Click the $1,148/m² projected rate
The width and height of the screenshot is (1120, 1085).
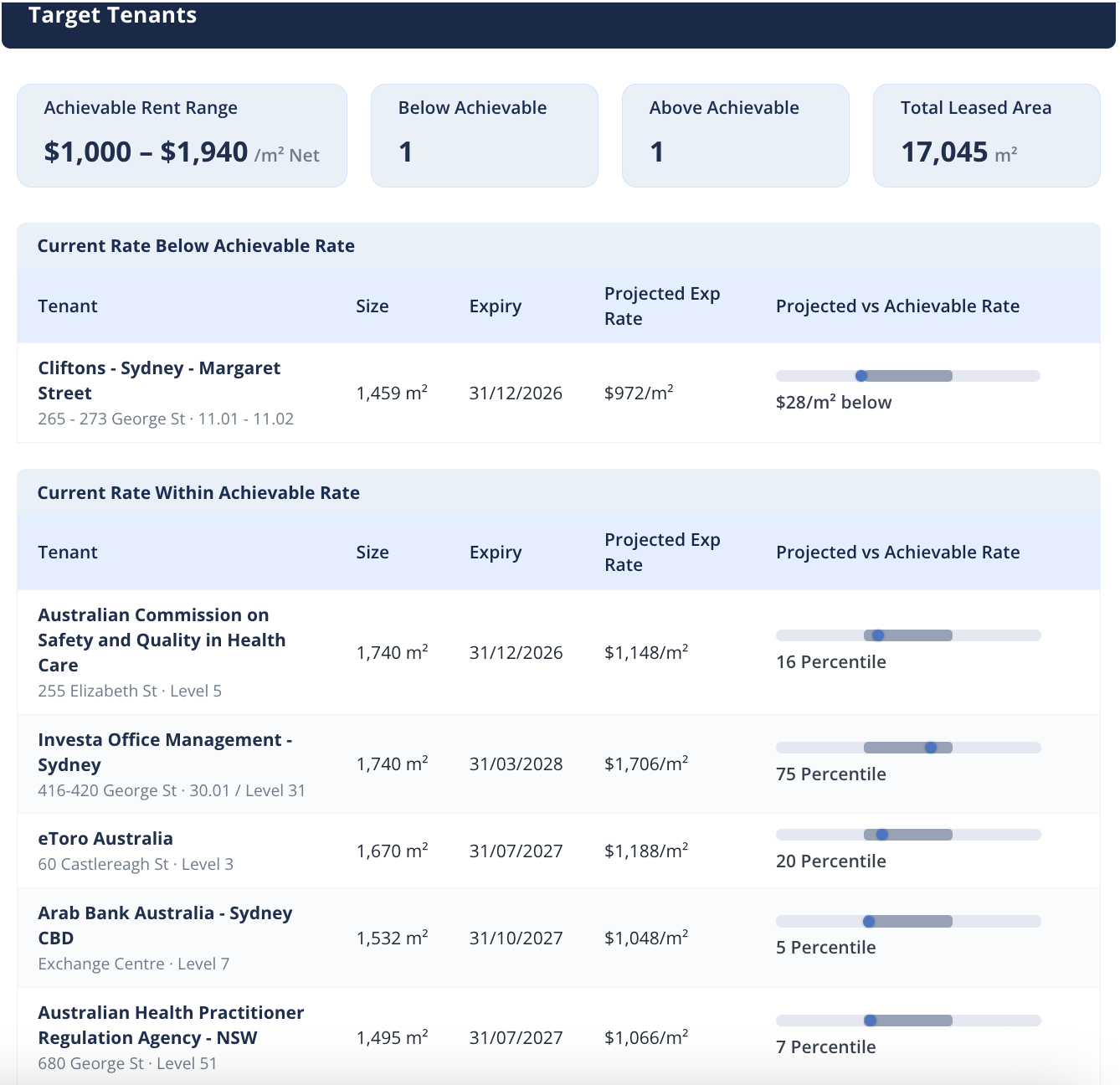[646, 652]
